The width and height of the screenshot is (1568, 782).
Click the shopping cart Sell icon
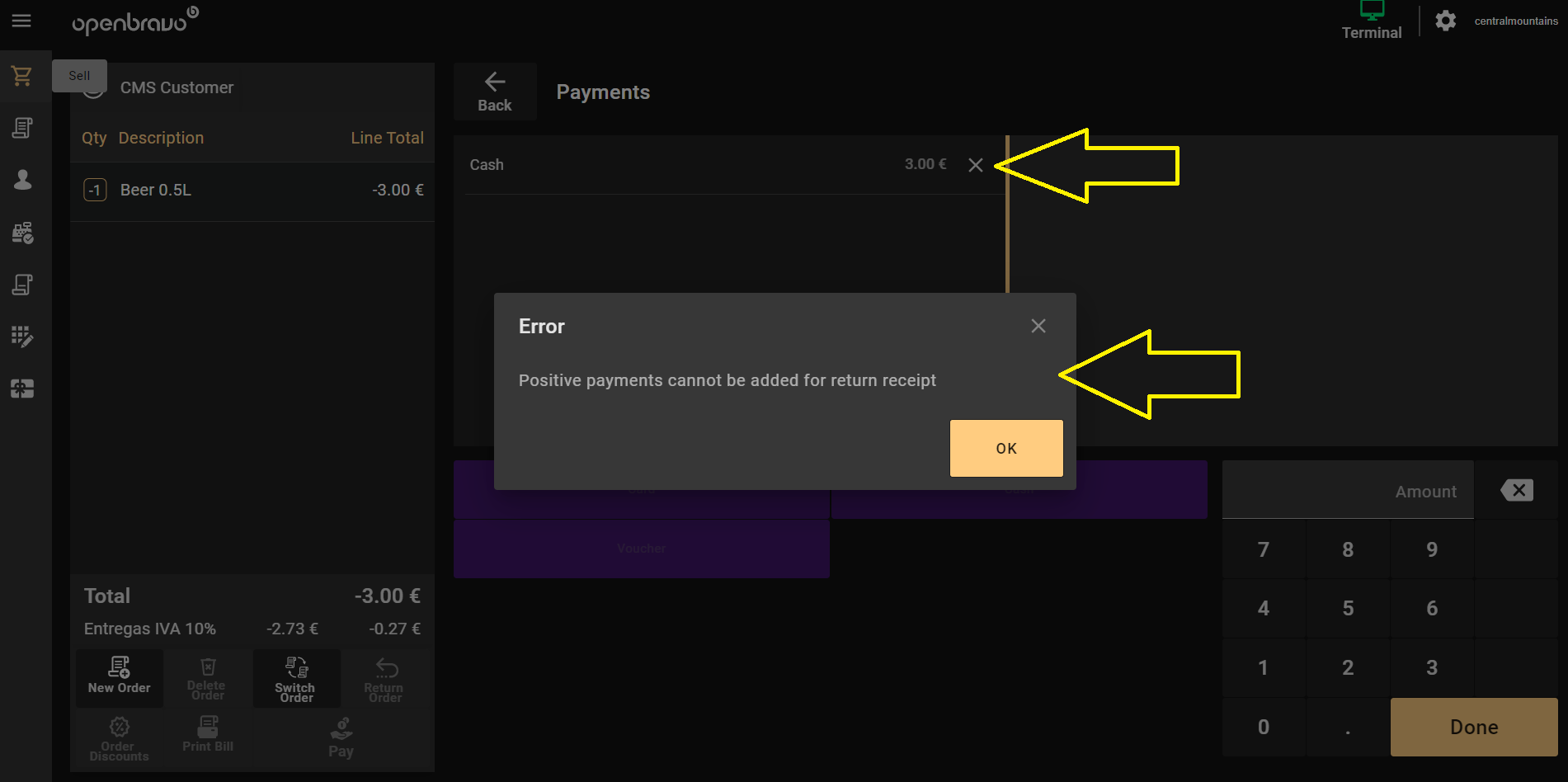click(x=22, y=77)
